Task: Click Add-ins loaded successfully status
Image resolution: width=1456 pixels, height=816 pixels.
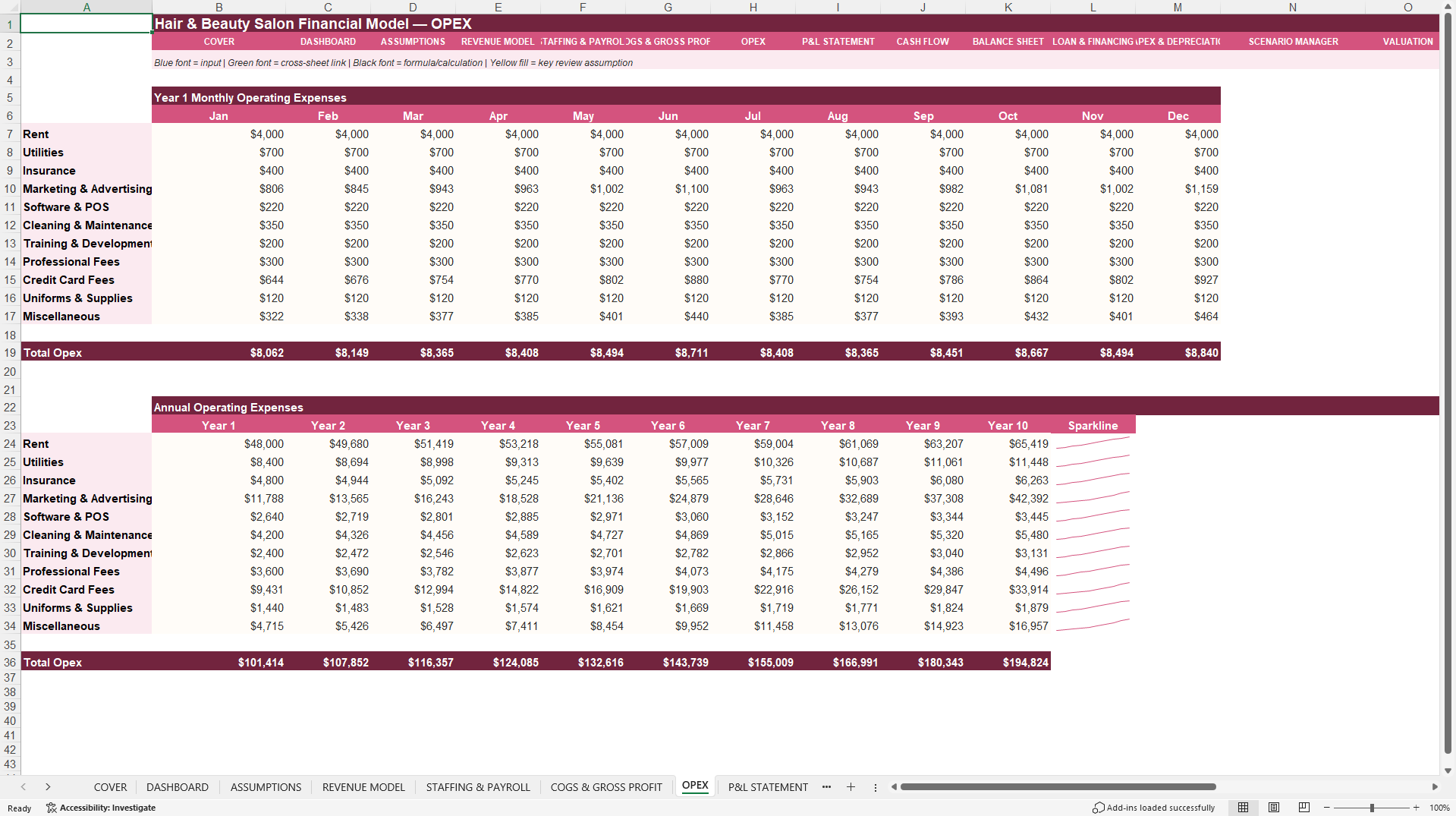Action: click(x=1153, y=808)
